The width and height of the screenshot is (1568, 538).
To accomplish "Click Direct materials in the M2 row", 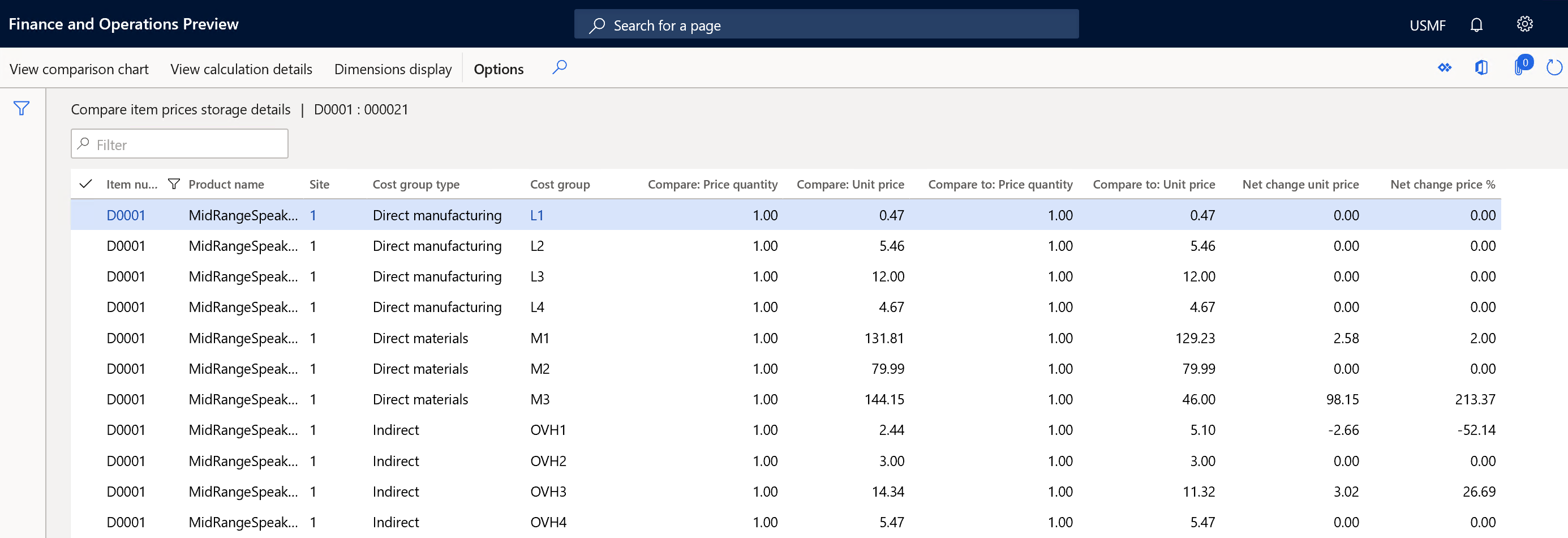I will pos(420,368).
